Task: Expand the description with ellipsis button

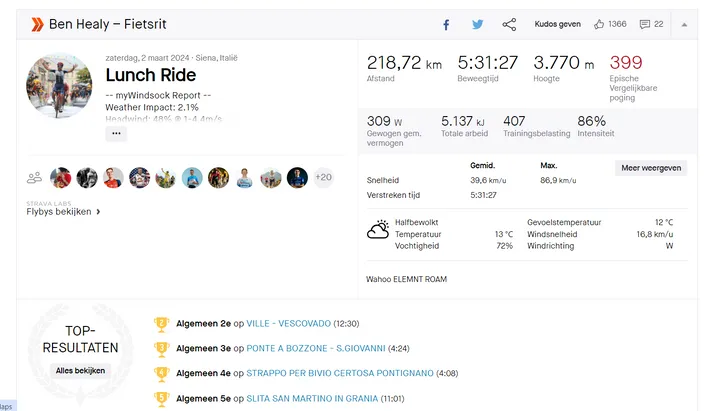Action: (116, 134)
